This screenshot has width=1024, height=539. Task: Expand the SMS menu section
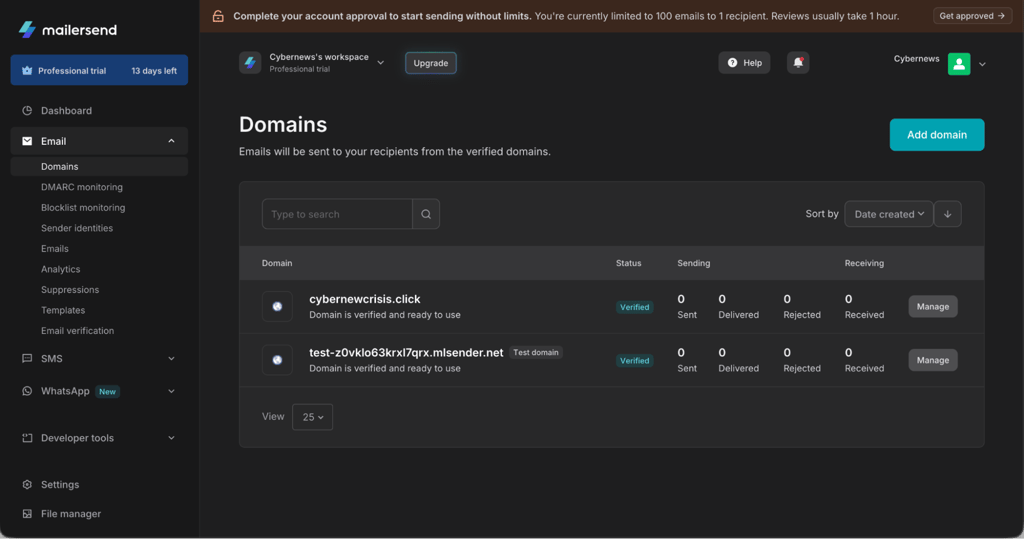point(171,358)
